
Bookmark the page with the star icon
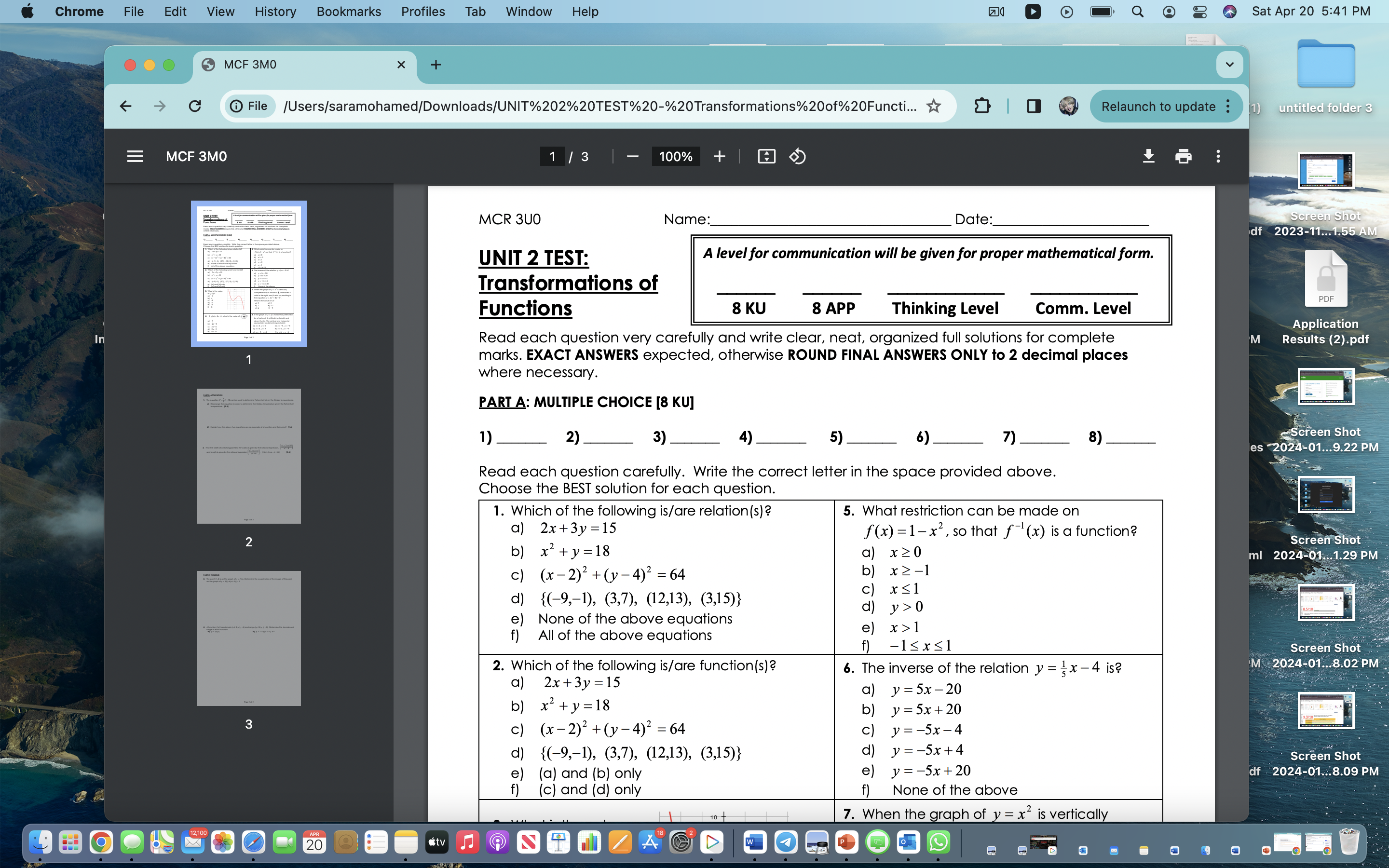pos(934,106)
